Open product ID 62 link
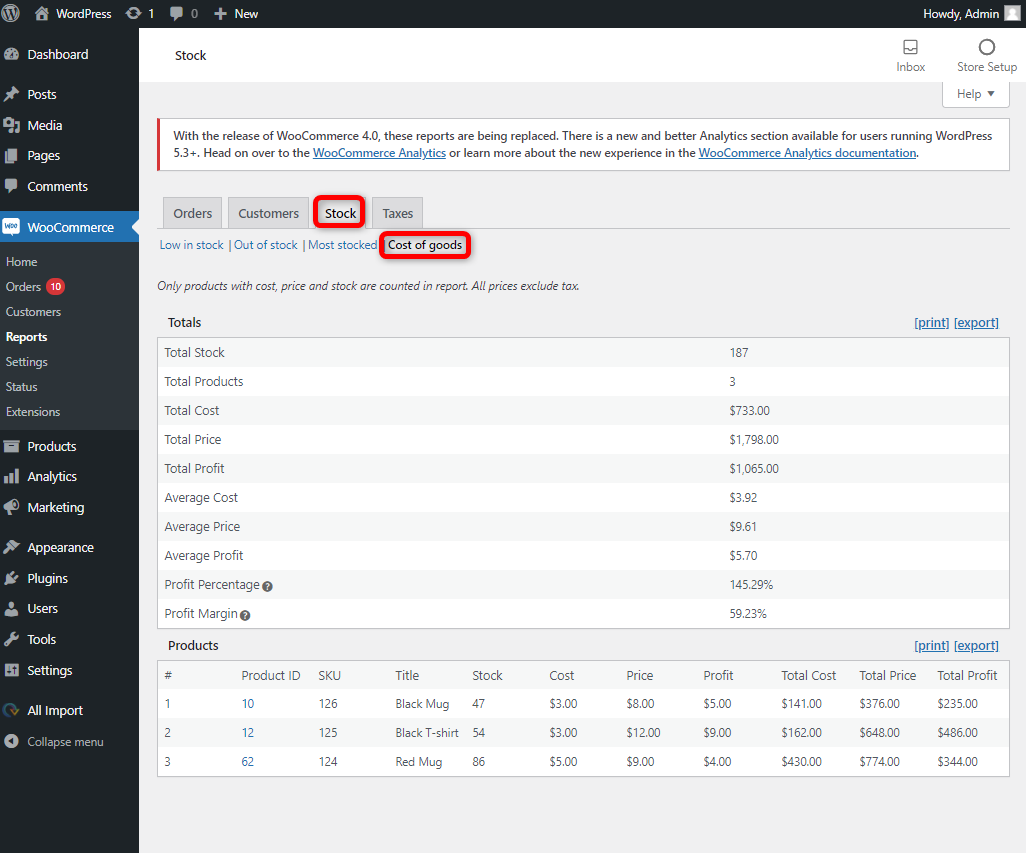The image size is (1026, 853). [247, 761]
